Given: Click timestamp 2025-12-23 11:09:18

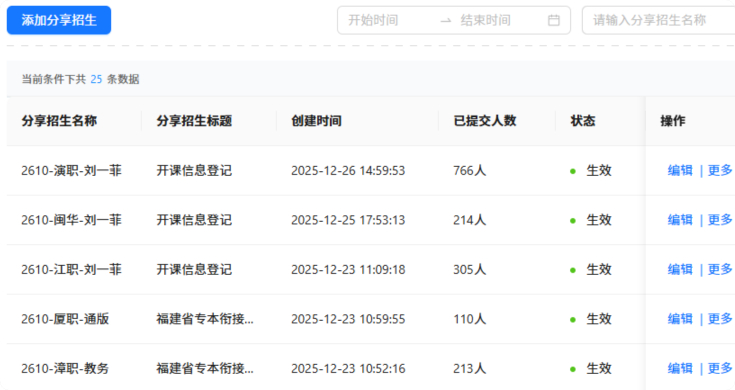Looking at the screenshot, I should coord(348,270).
